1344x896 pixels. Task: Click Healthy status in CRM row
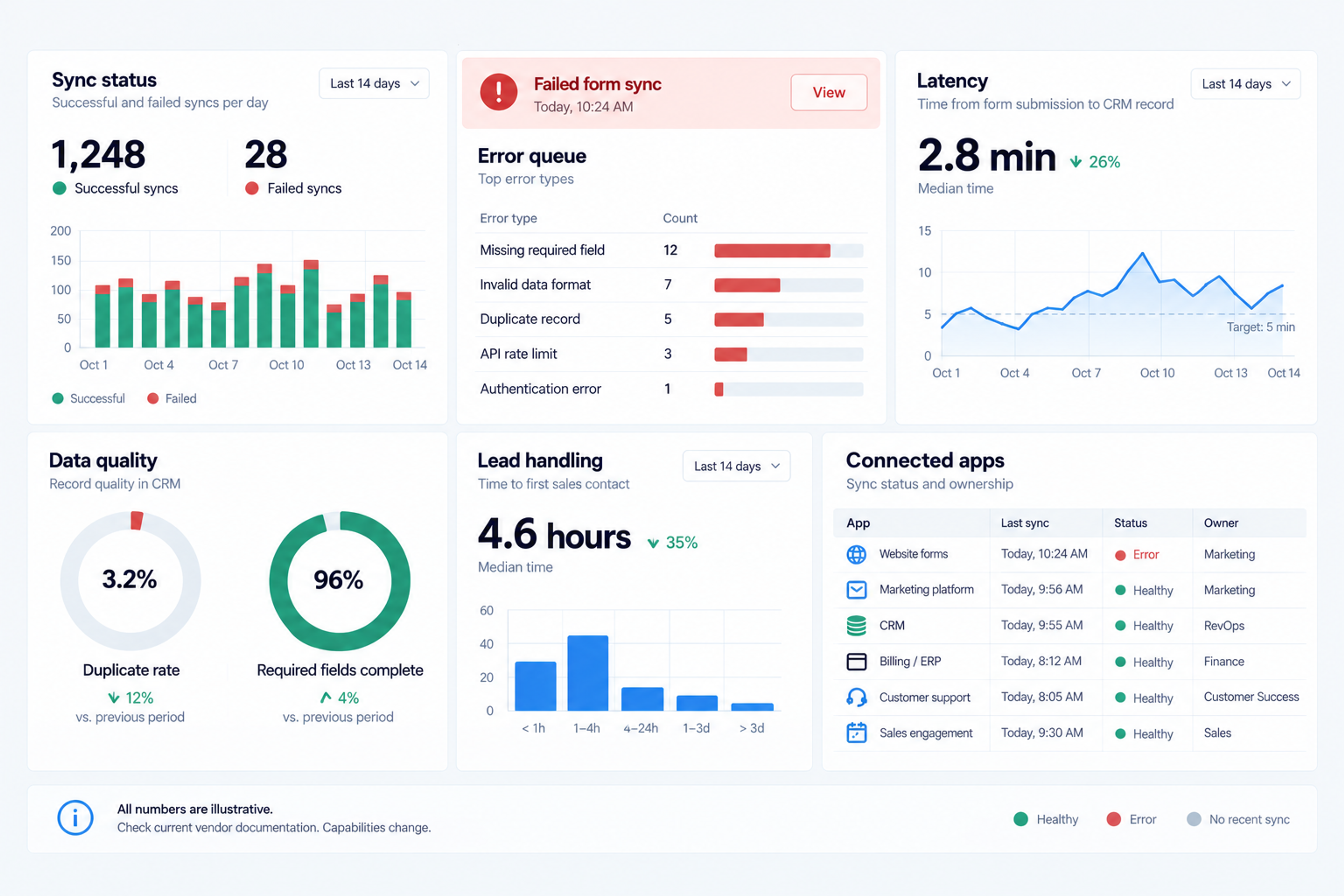pos(1144,626)
